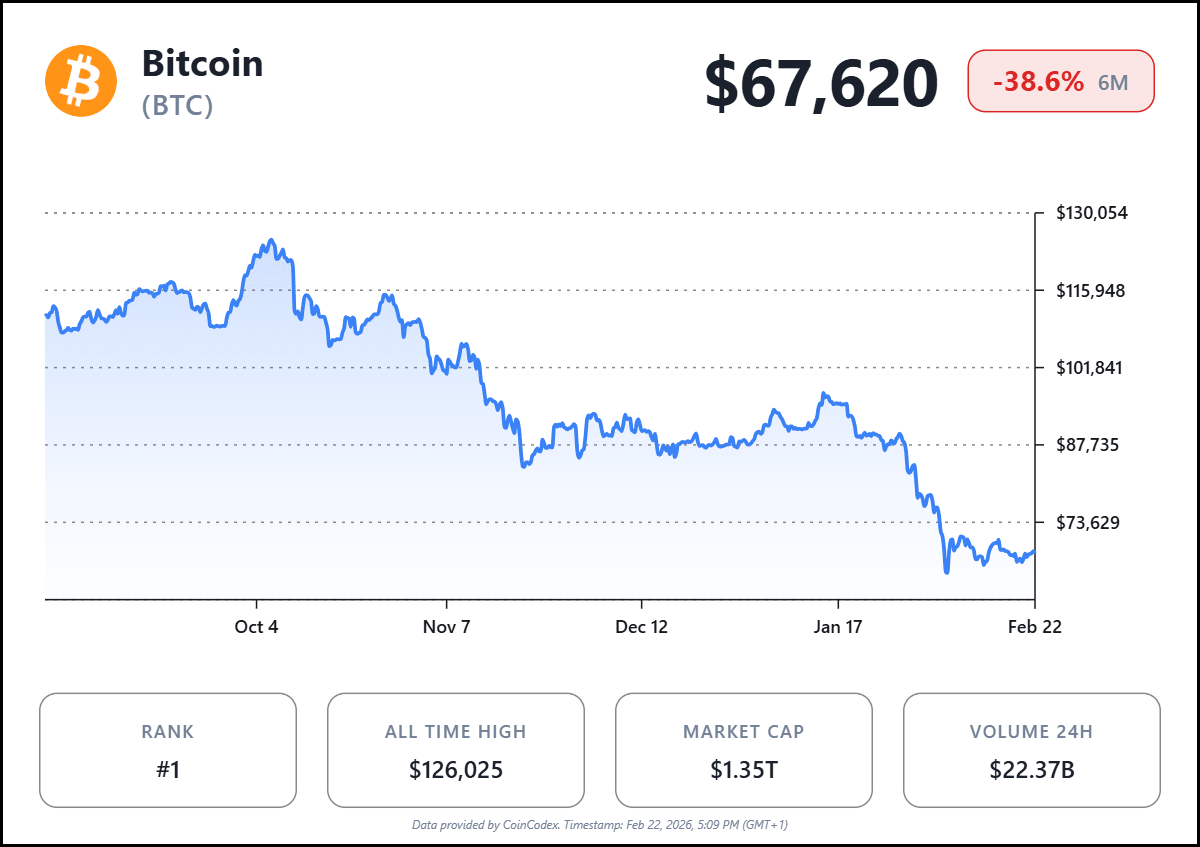The width and height of the screenshot is (1200, 847).
Task: Click the Dec 12 date marker
Action: (641, 627)
